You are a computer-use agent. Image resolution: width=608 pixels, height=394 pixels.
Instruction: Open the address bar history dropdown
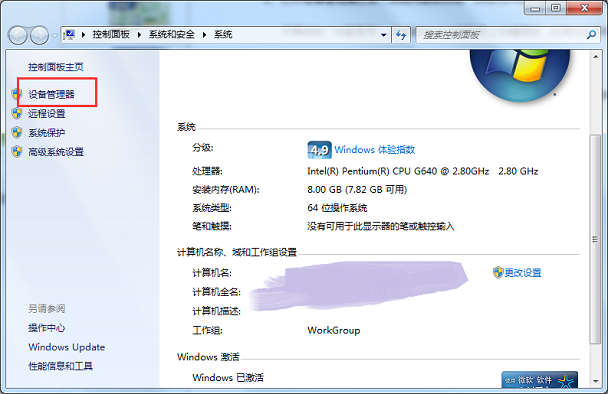[x=383, y=35]
